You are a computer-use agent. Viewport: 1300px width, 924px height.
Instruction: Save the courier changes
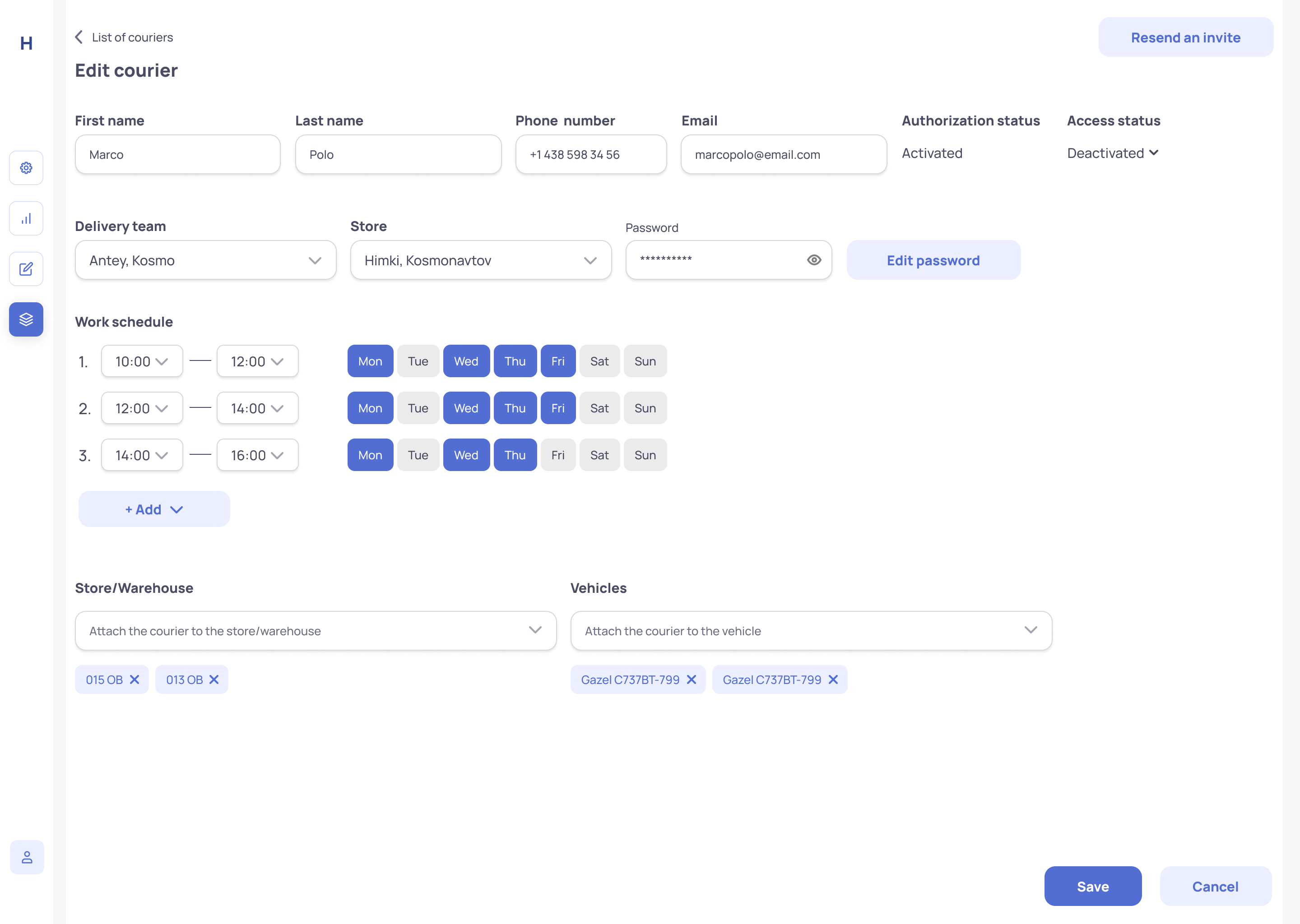pos(1093,886)
